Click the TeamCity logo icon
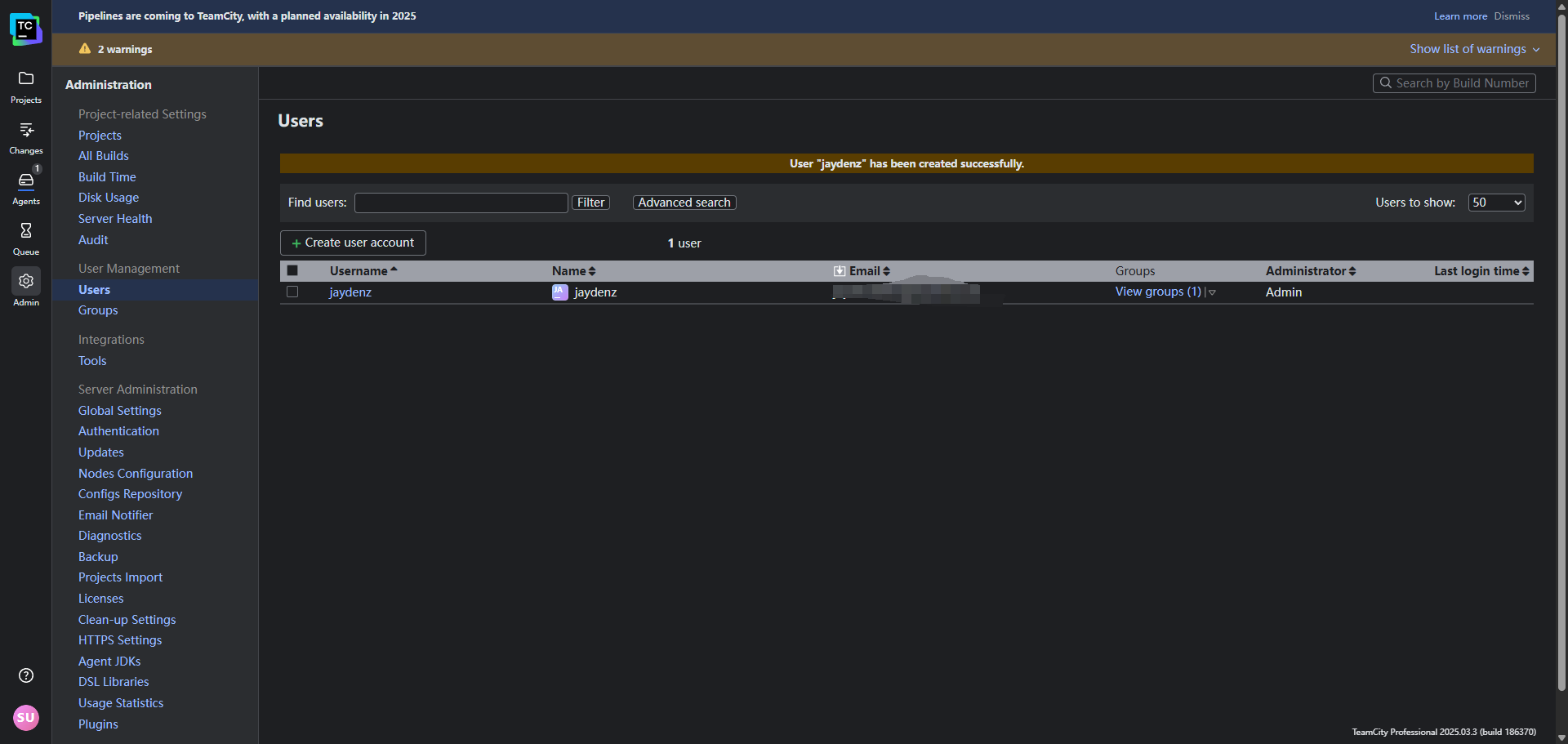Screen dimensions: 1568x744 point(26,29)
